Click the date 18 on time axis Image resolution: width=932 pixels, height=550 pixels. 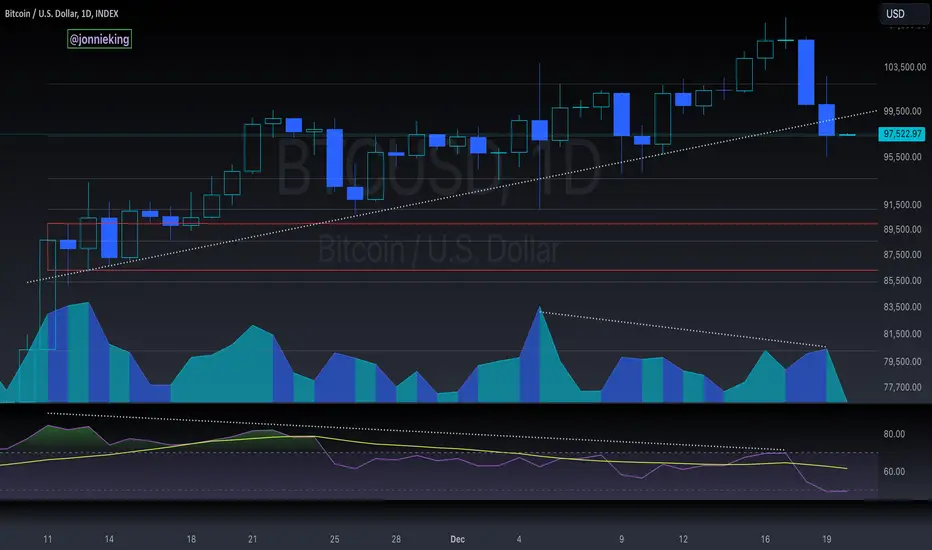tap(191, 539)
